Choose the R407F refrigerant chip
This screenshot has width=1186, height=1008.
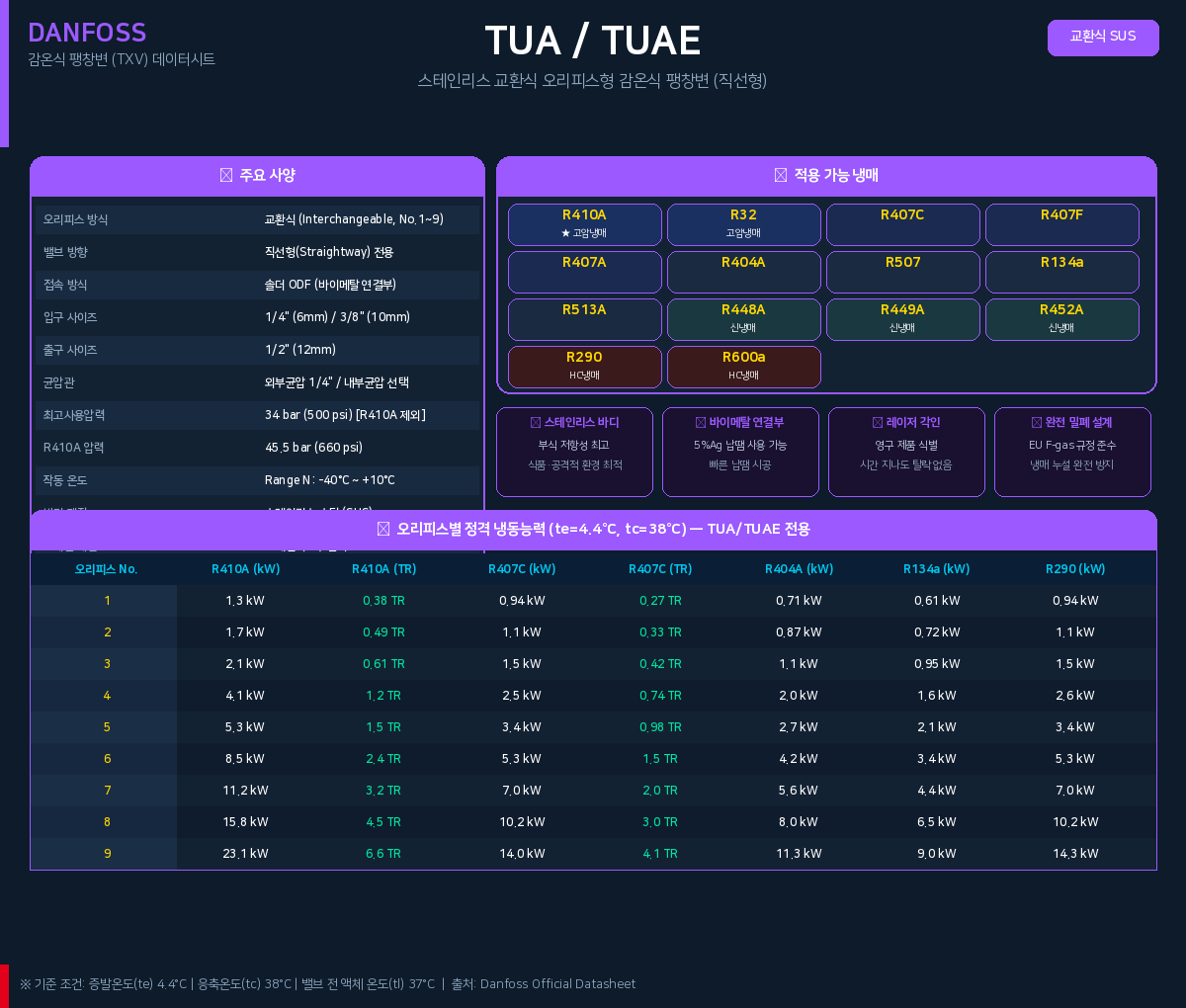click(x=1062, y=224)
